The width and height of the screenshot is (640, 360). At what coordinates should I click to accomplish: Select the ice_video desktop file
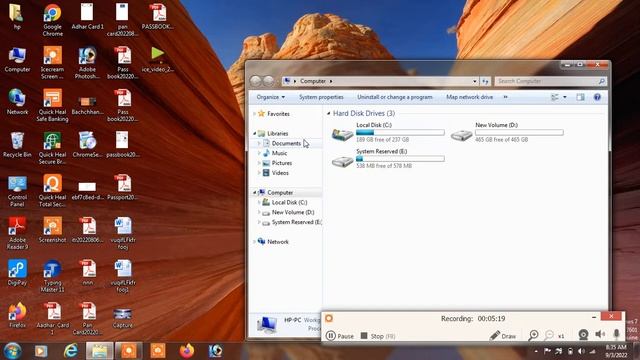coord(158,60)
